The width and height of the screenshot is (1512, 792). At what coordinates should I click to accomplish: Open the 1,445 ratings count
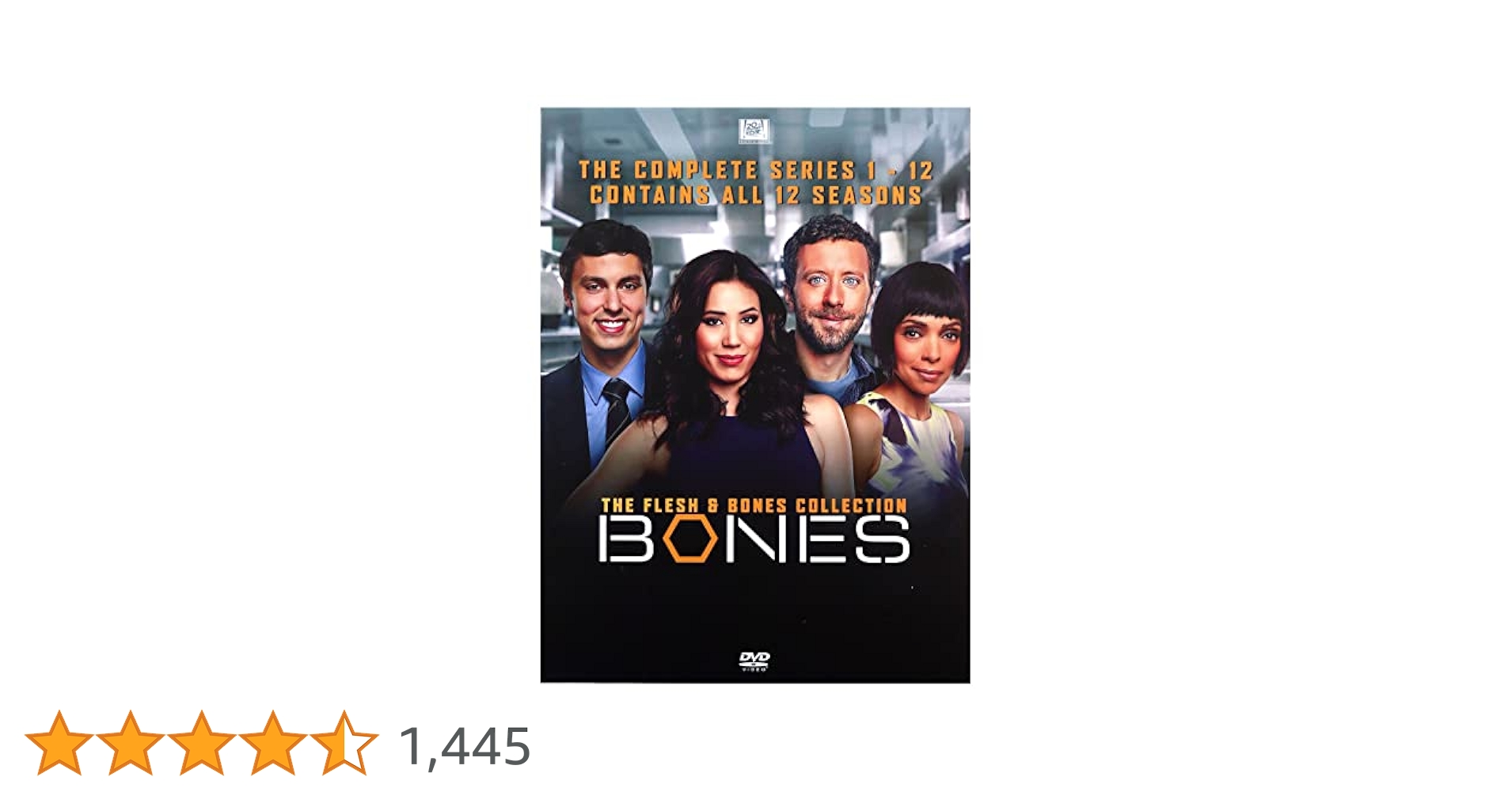click(x=464, y=746)
